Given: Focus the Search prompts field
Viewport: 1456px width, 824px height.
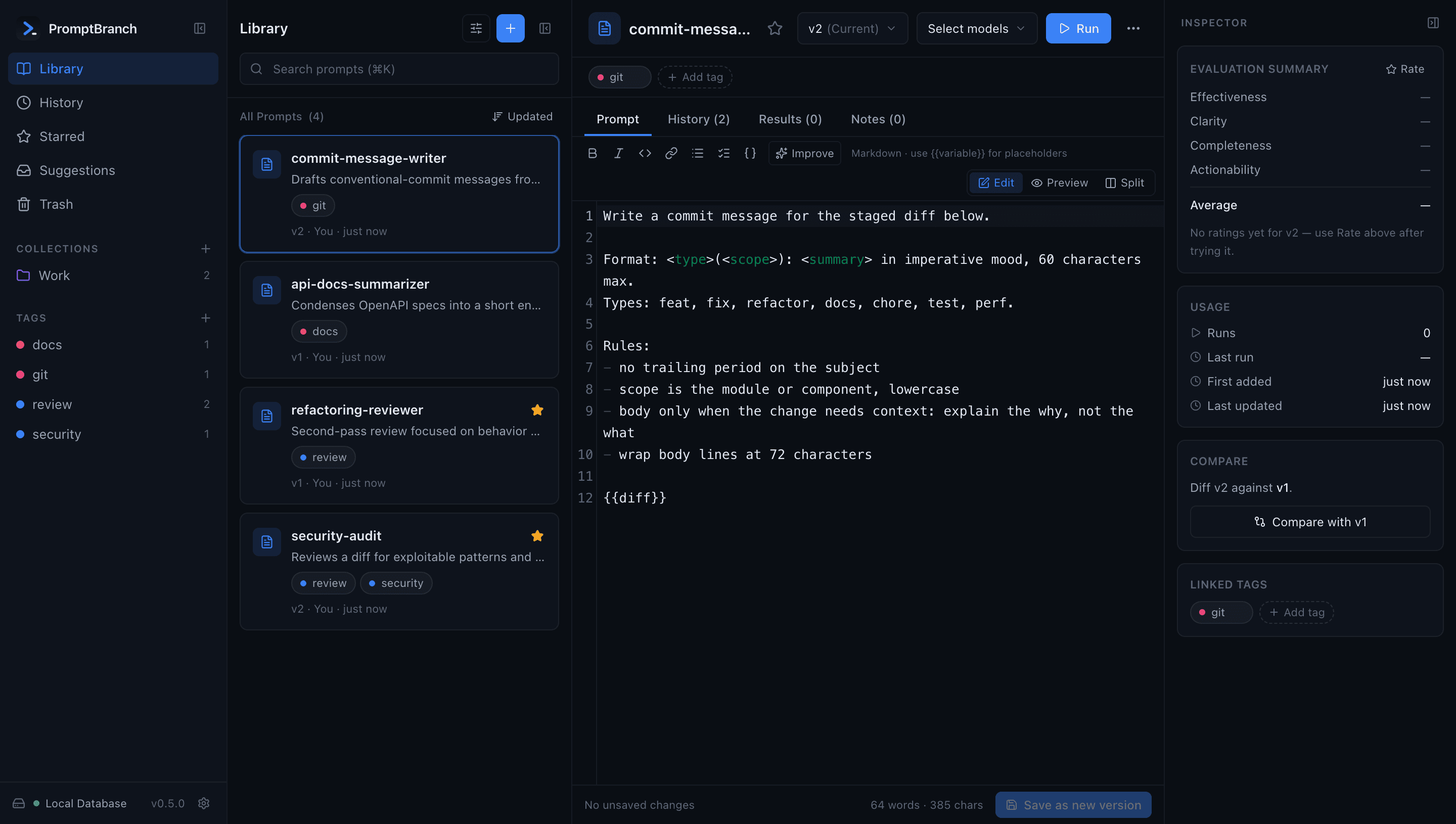Looking at the screenshot, I should [399, 68].
